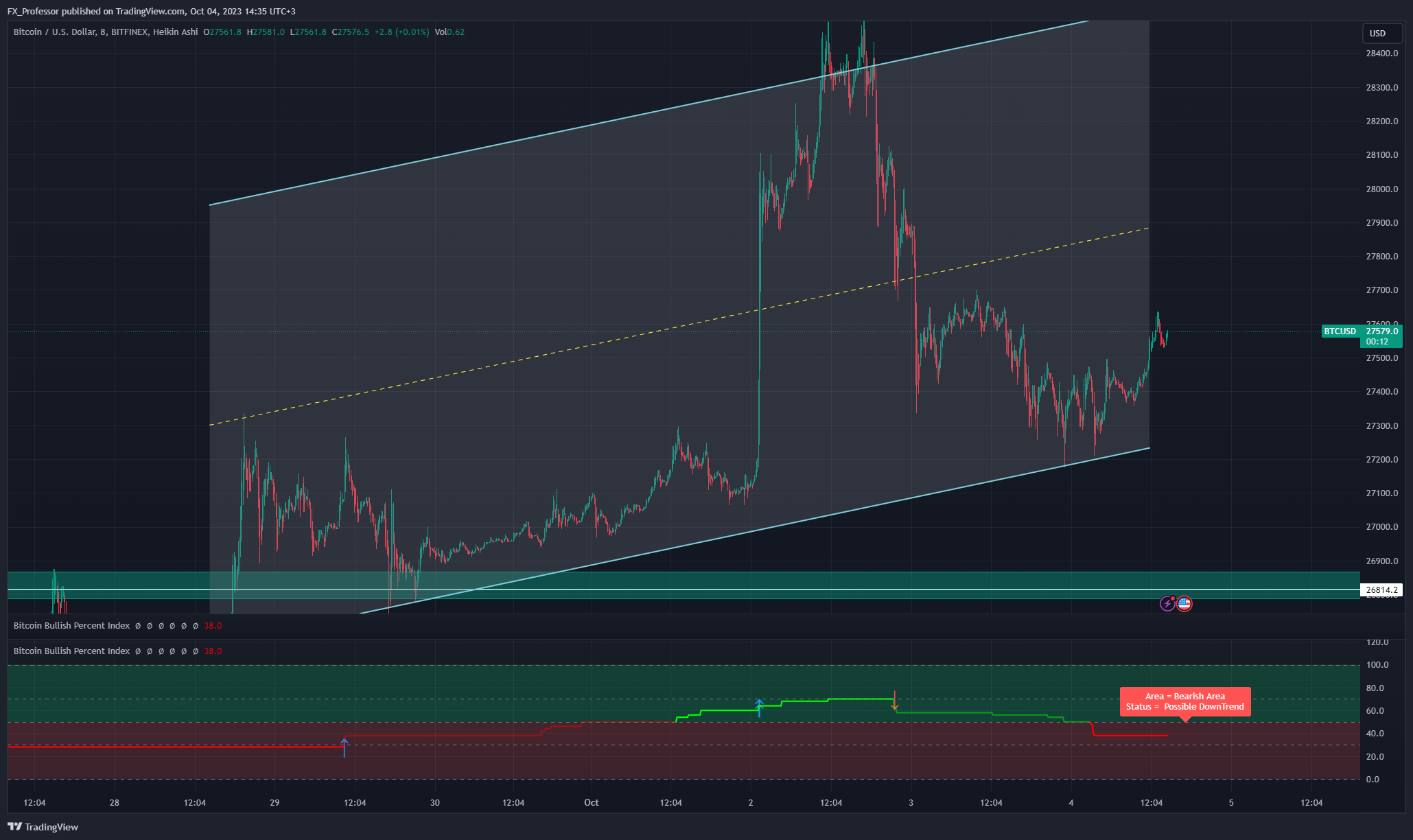Click the Oct date label on time axis
This screenshot has height=840, width=1413.
point(592,802)
